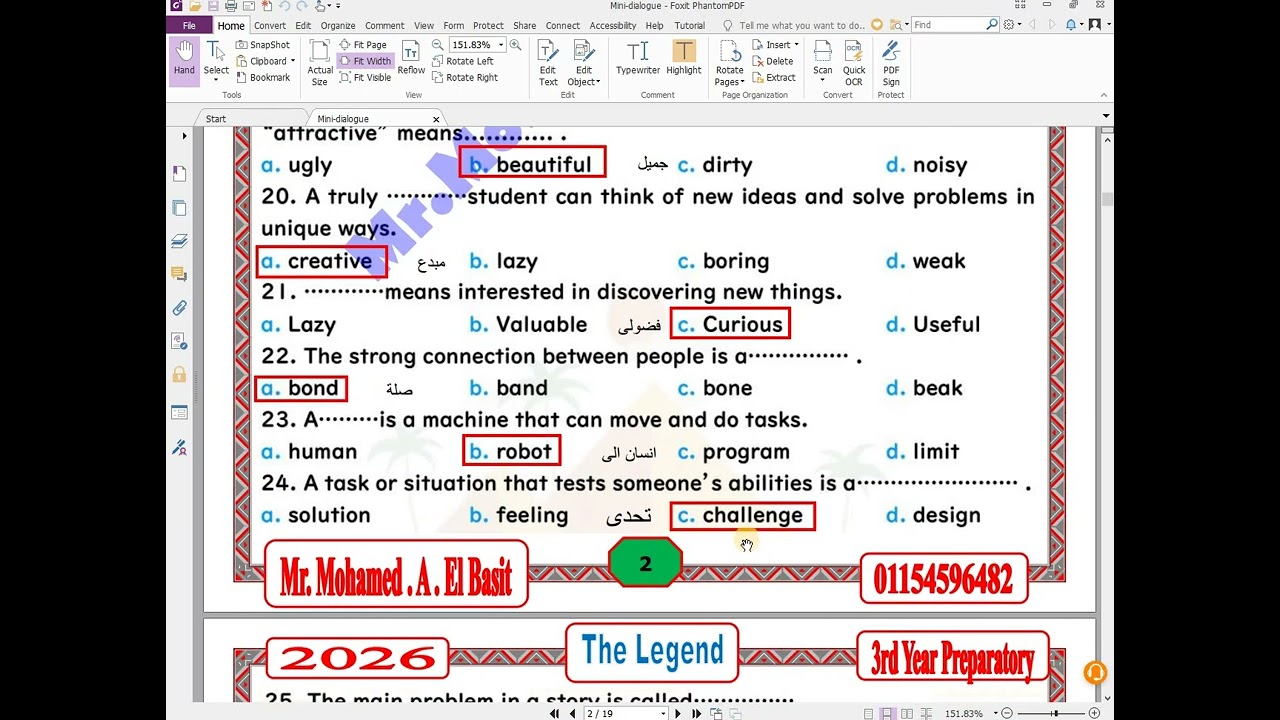Add a Bookmark from the Tools group
Viewport: 1280px width, 720px height.
pos(263,77)
